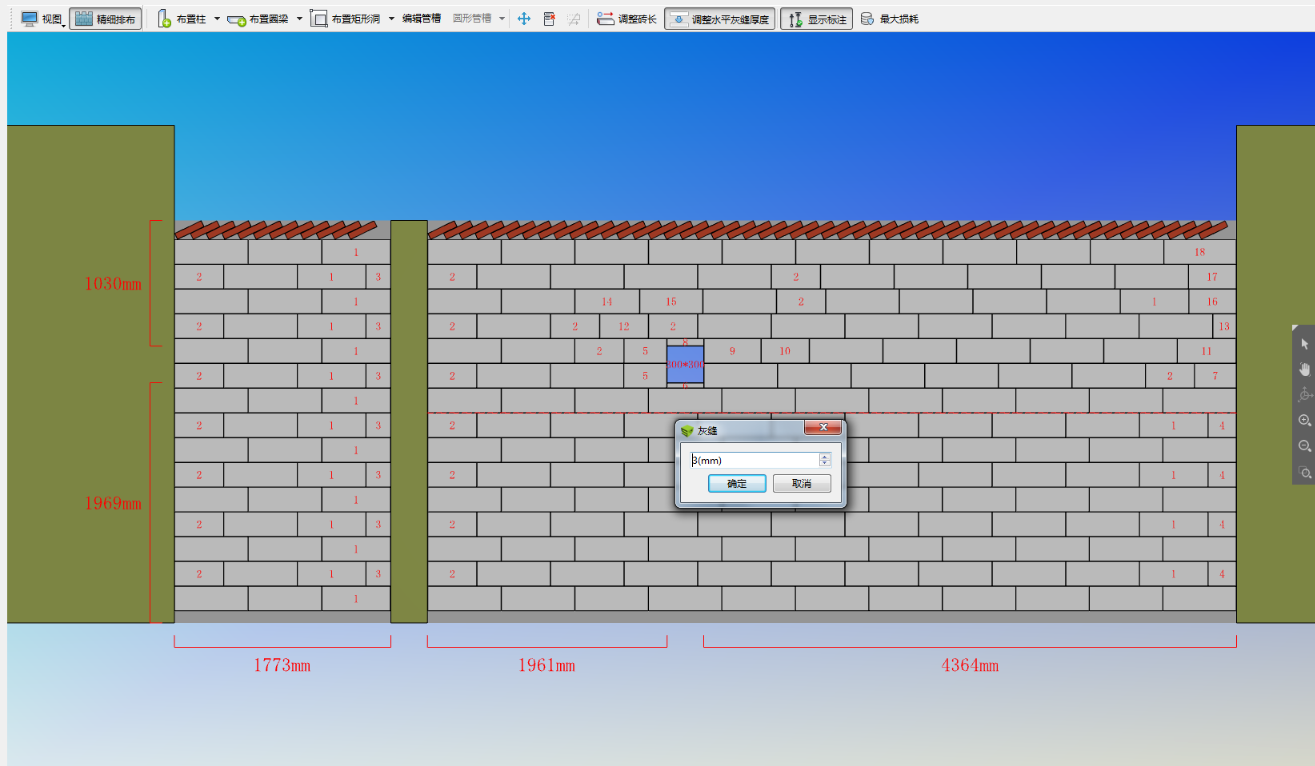Screen dimensions: 1315x766
Task: Expand the 布置圈梁 dropdown arrow
Action: tap(299, 19)
